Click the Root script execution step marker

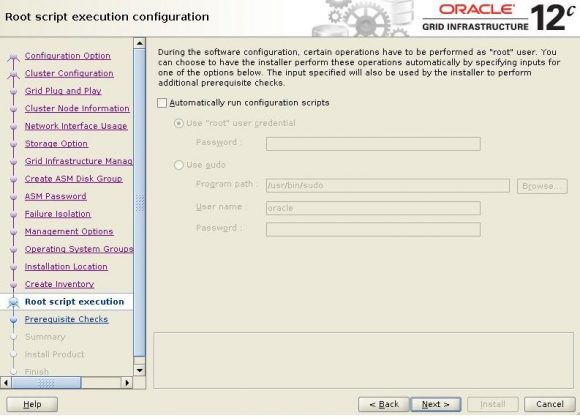click(14, 303)
